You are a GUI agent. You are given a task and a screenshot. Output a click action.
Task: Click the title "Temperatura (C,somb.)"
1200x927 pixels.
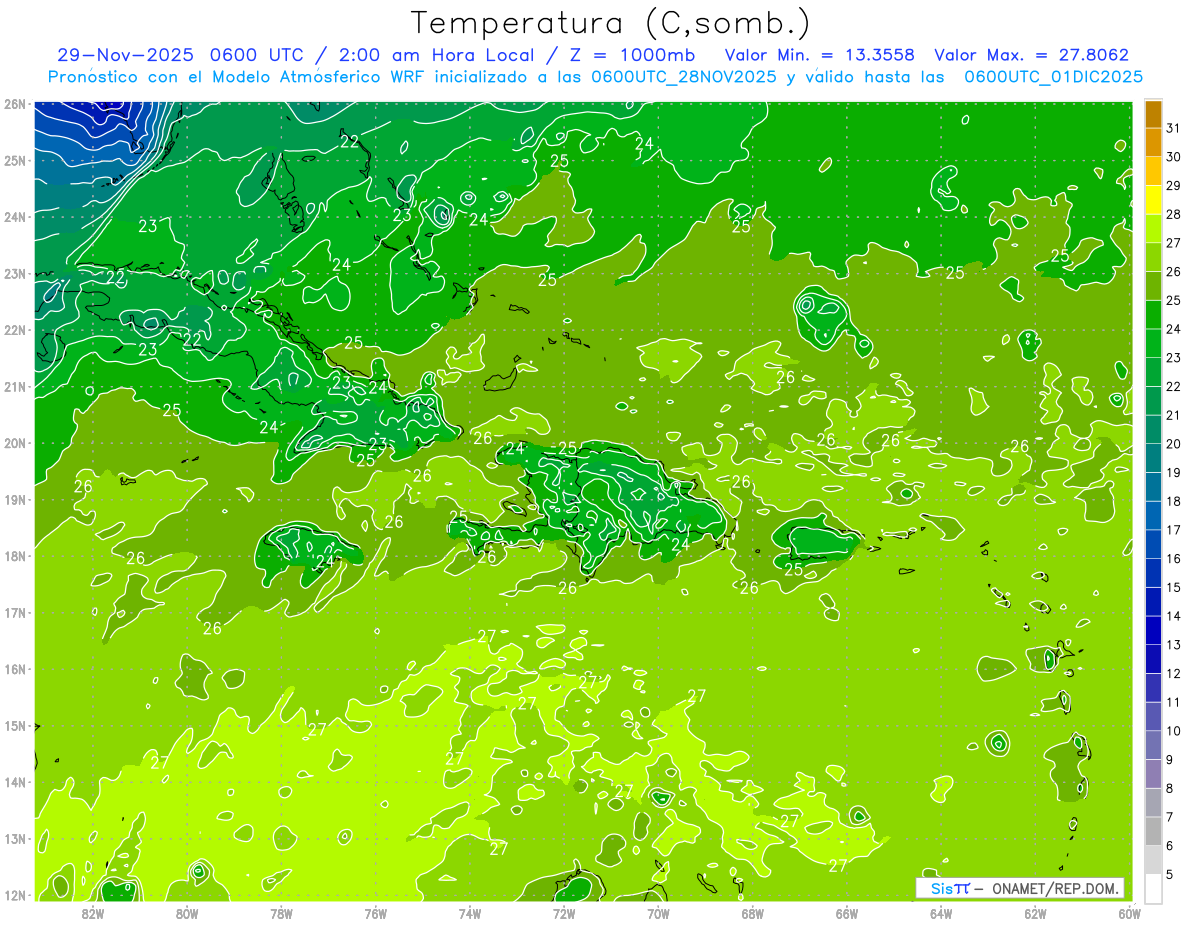[611, 24]
